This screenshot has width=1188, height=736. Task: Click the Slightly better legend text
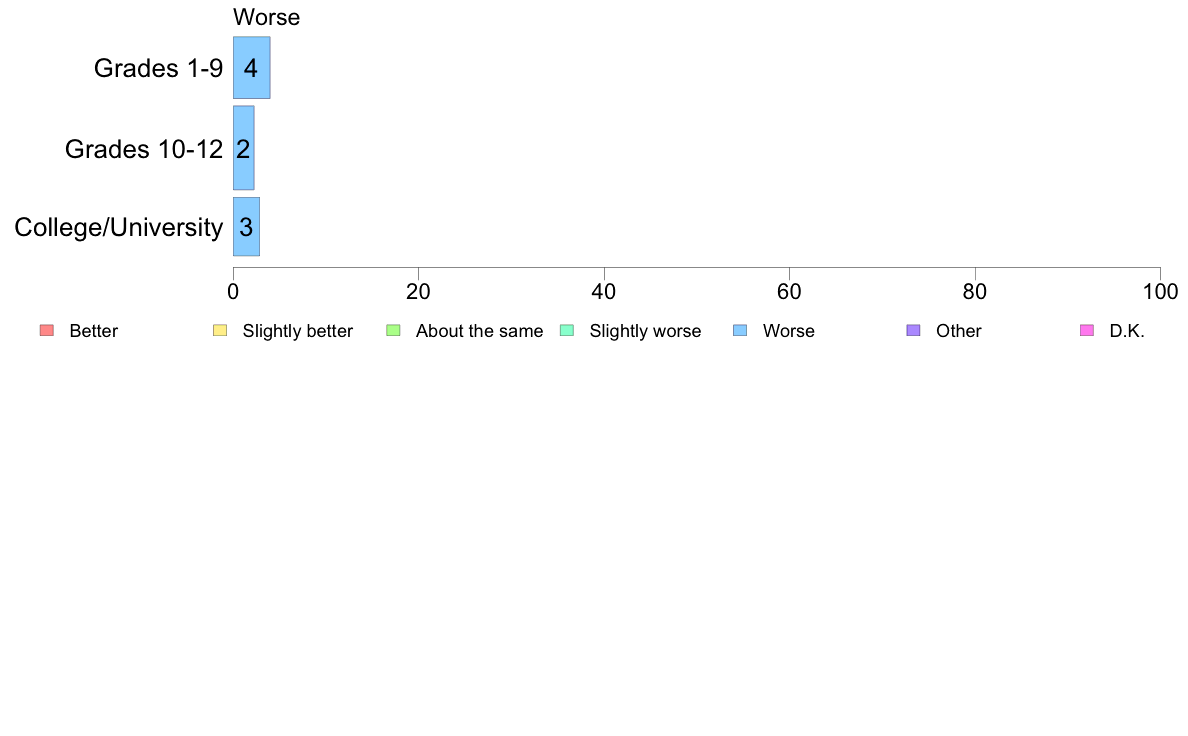pyautogui.click(x=298, y=331)
